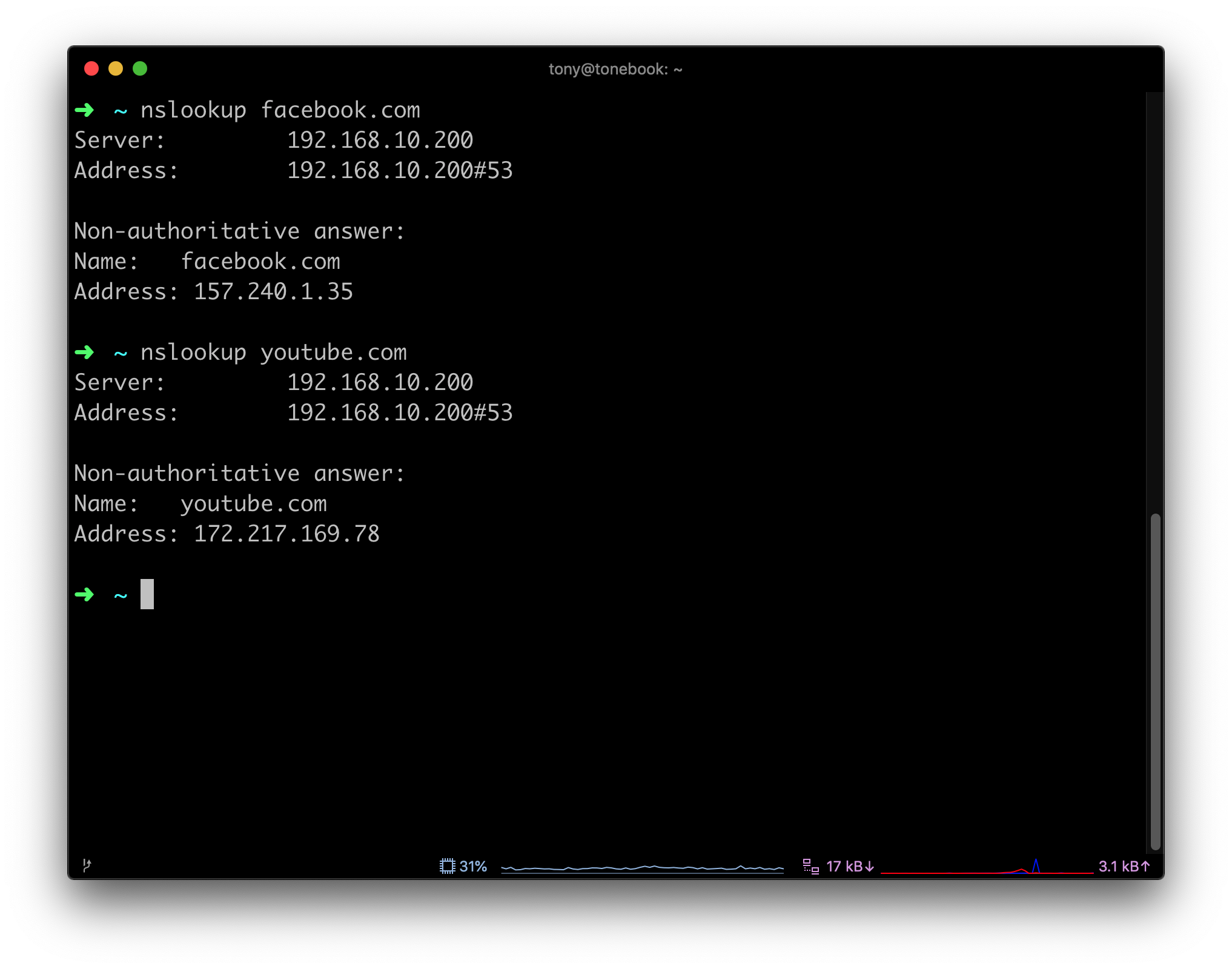Click the nslookup facebook.com command text
The width and height of the screenshot is (1232, 969).
click(280, 110)
